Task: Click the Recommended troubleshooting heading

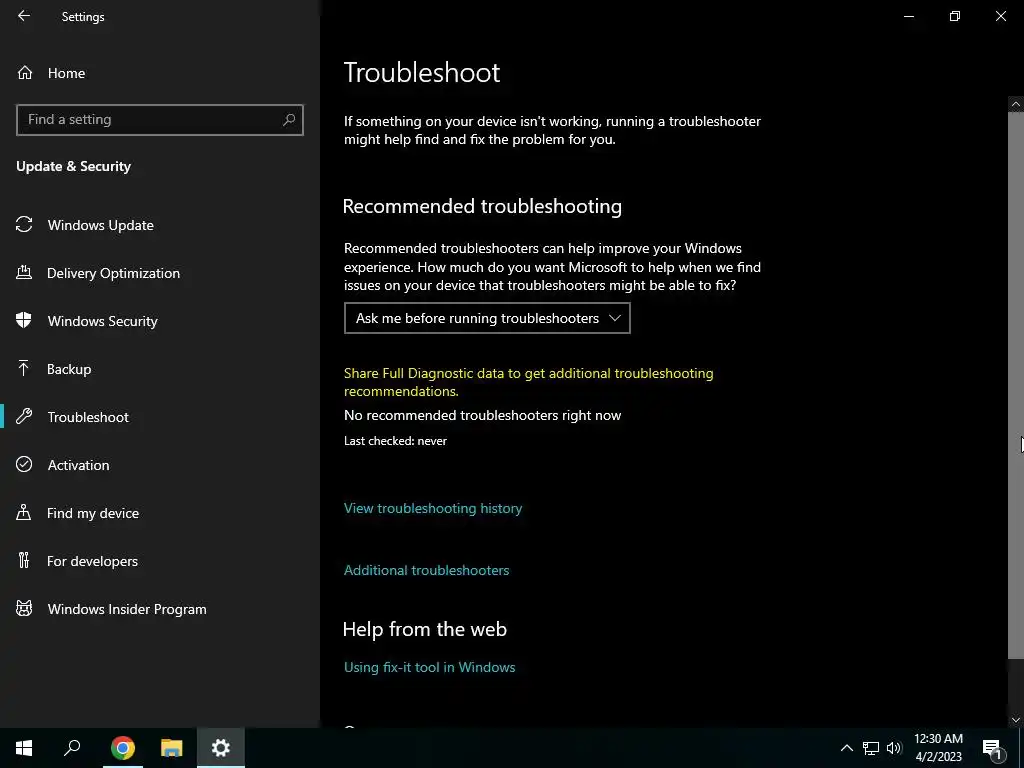Action: tap(482, 206)
